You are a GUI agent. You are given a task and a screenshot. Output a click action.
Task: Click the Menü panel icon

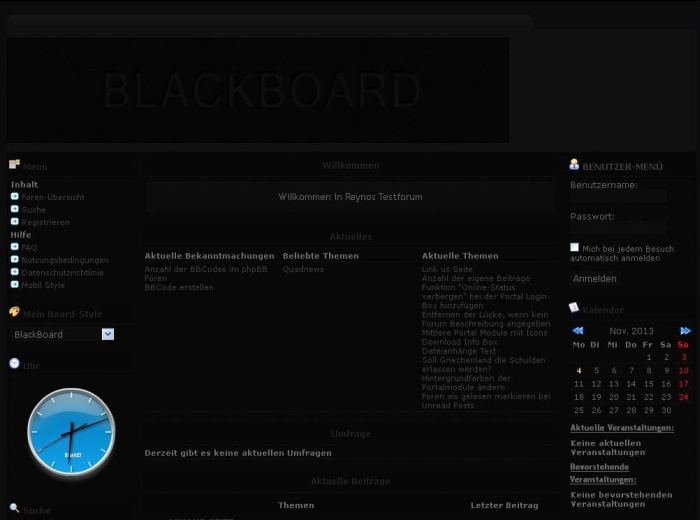tap(14, 165)
